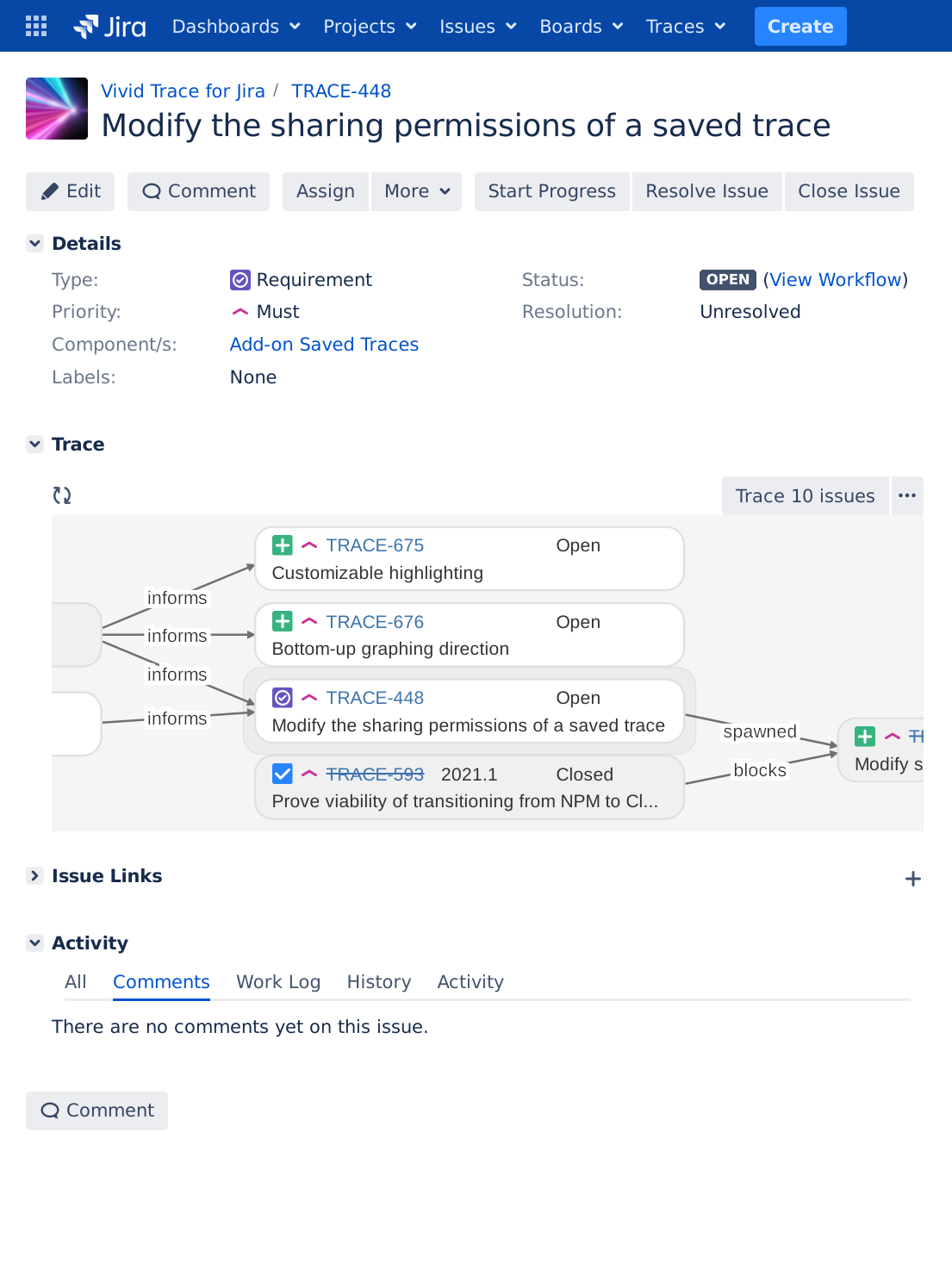Open the More actions dropdown
The height and width of the screenshot is (1269, 952).
(x=417, y=191)
